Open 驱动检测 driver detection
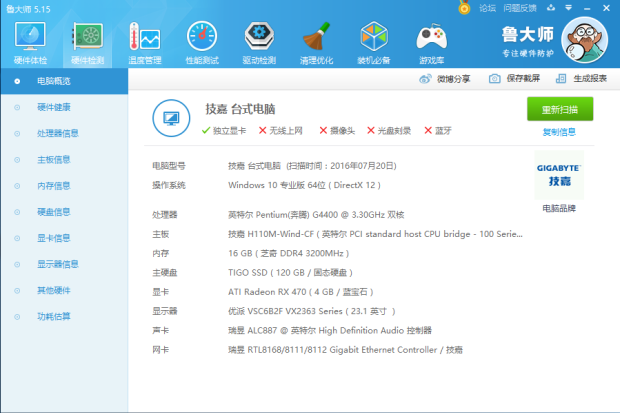The width and height of the screenshot is (620, 413). point(259,43)
